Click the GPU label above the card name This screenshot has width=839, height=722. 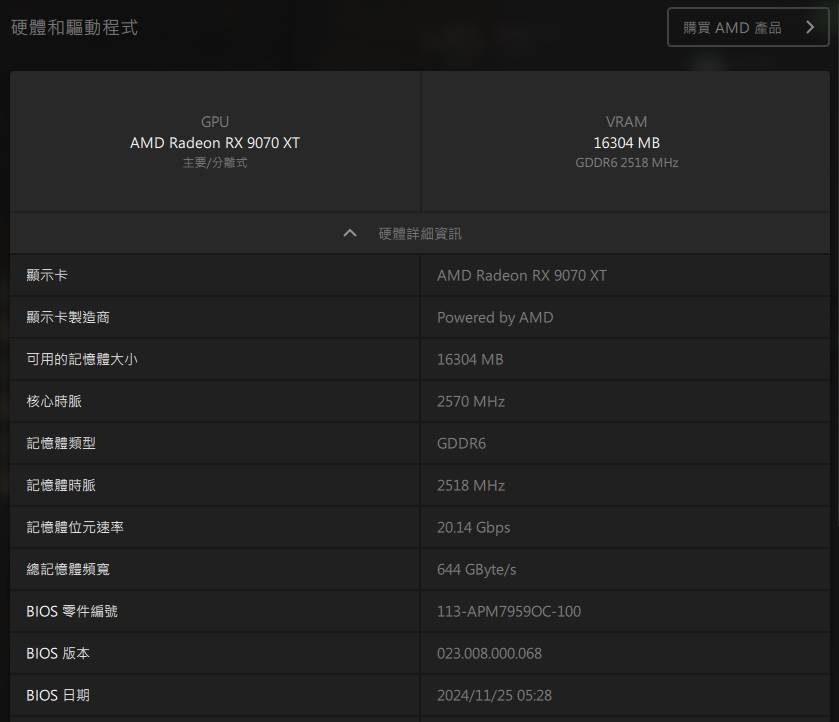[215, 122]
